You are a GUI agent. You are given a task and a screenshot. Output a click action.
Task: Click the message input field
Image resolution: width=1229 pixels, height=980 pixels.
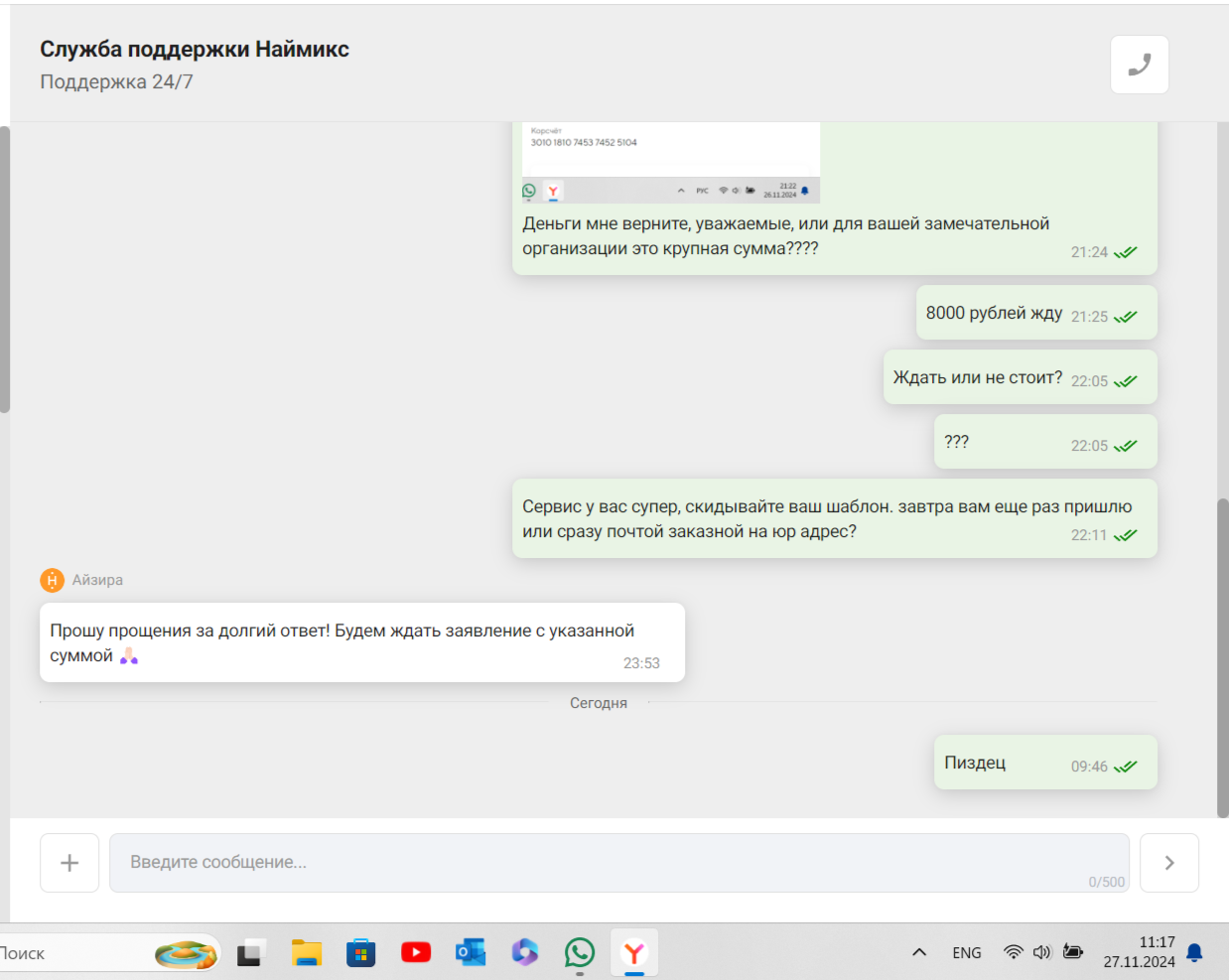(x=619, y=863)
